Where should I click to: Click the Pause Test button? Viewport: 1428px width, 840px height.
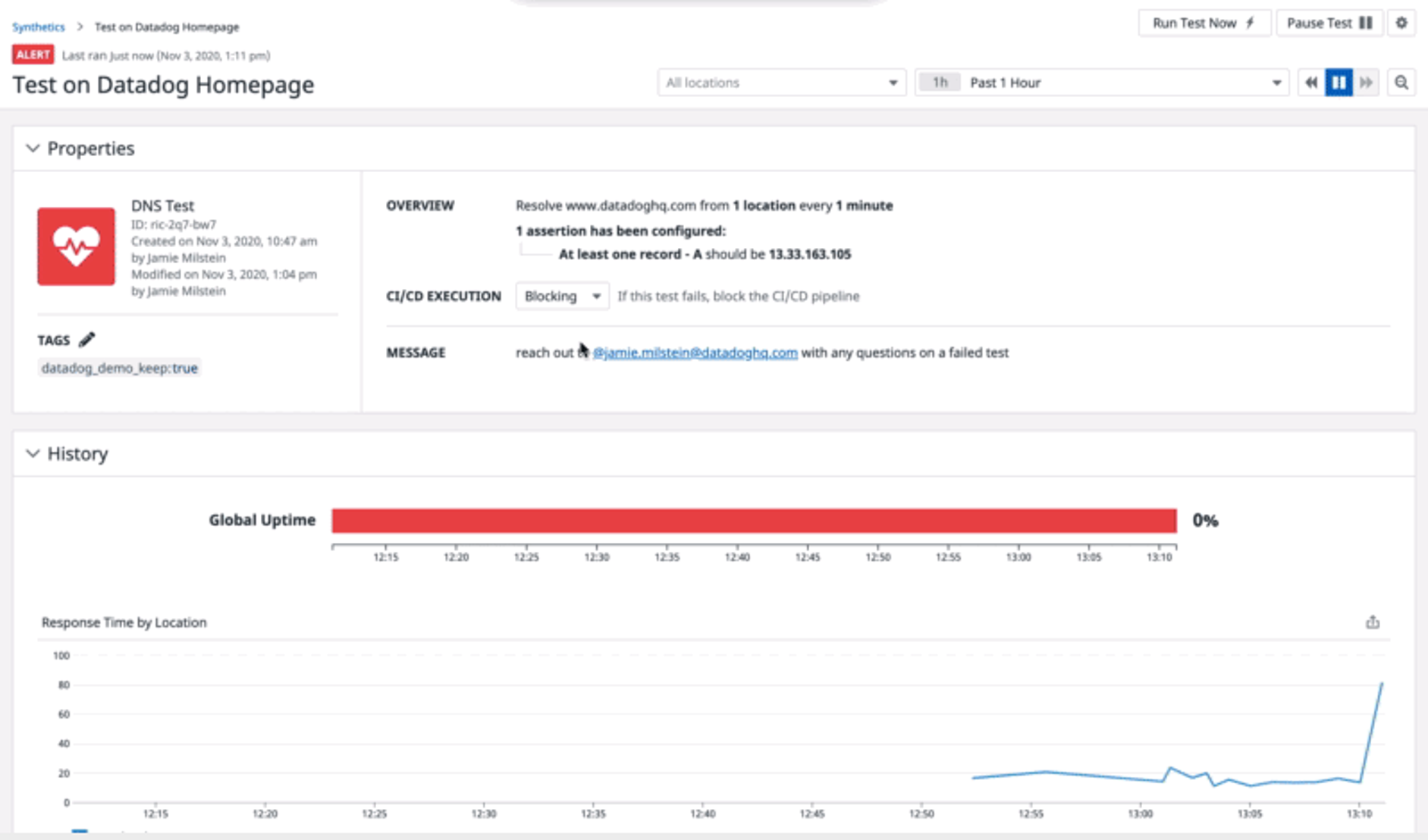click(1329, 23)
